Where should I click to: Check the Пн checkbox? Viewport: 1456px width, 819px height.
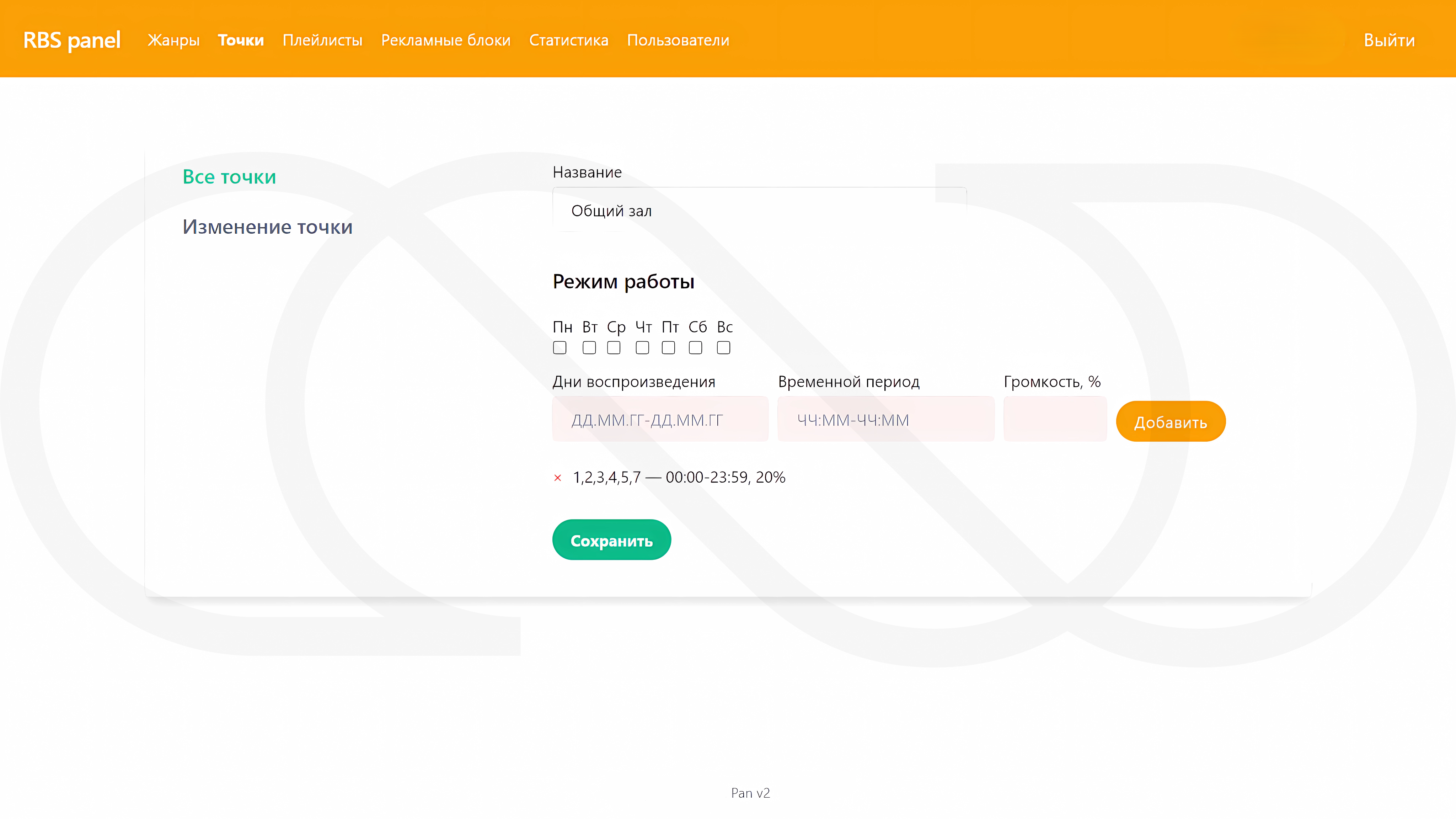click(x=560, y=348)
